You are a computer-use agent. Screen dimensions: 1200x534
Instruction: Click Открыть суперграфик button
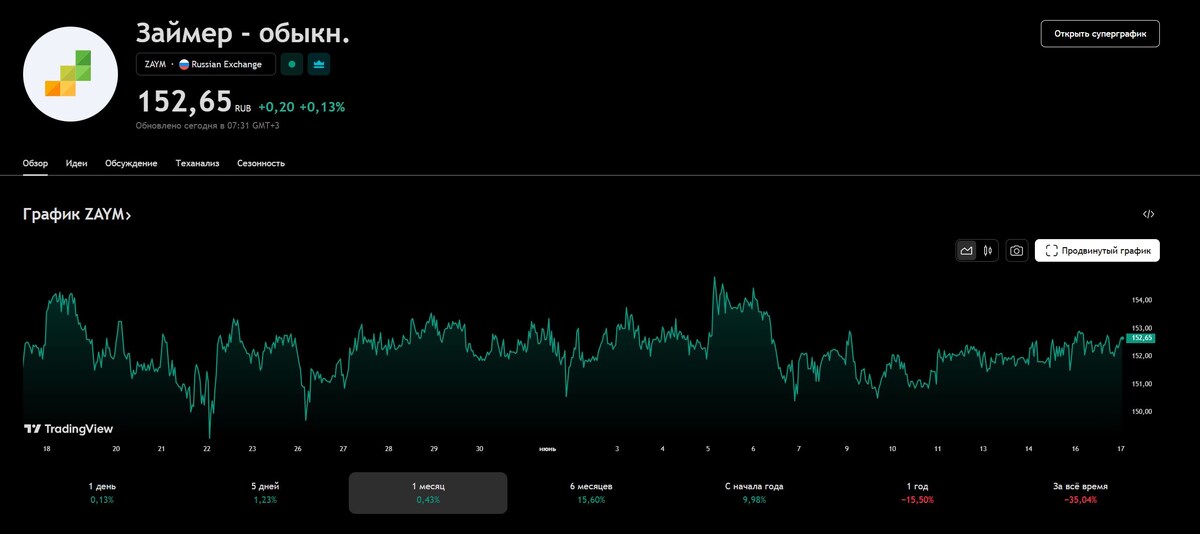coord(1100,33)
